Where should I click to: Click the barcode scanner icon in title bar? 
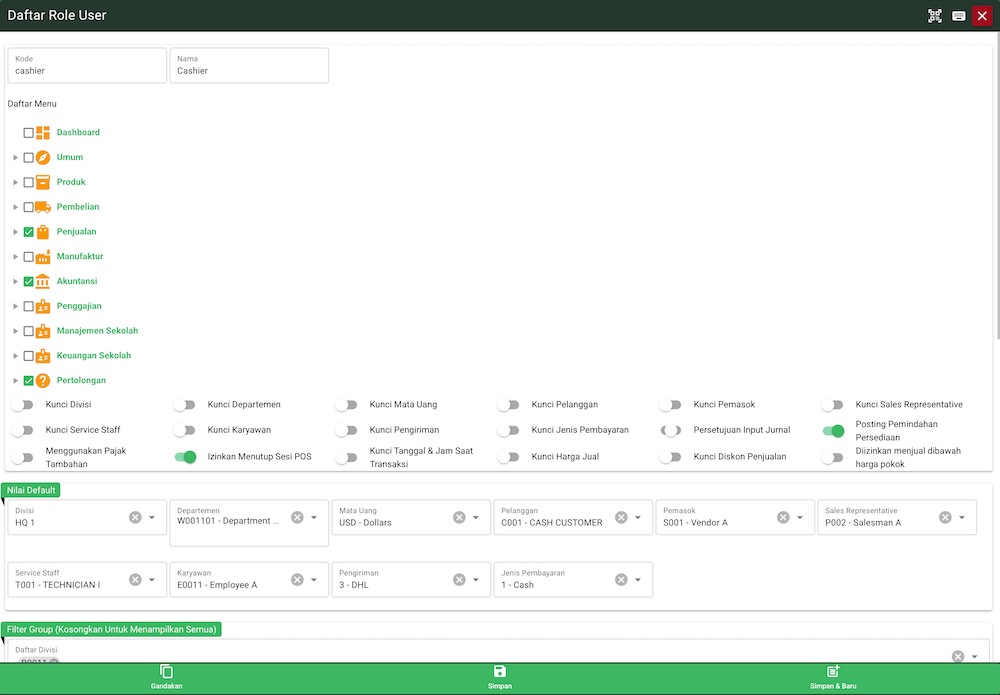coord(935,15)
